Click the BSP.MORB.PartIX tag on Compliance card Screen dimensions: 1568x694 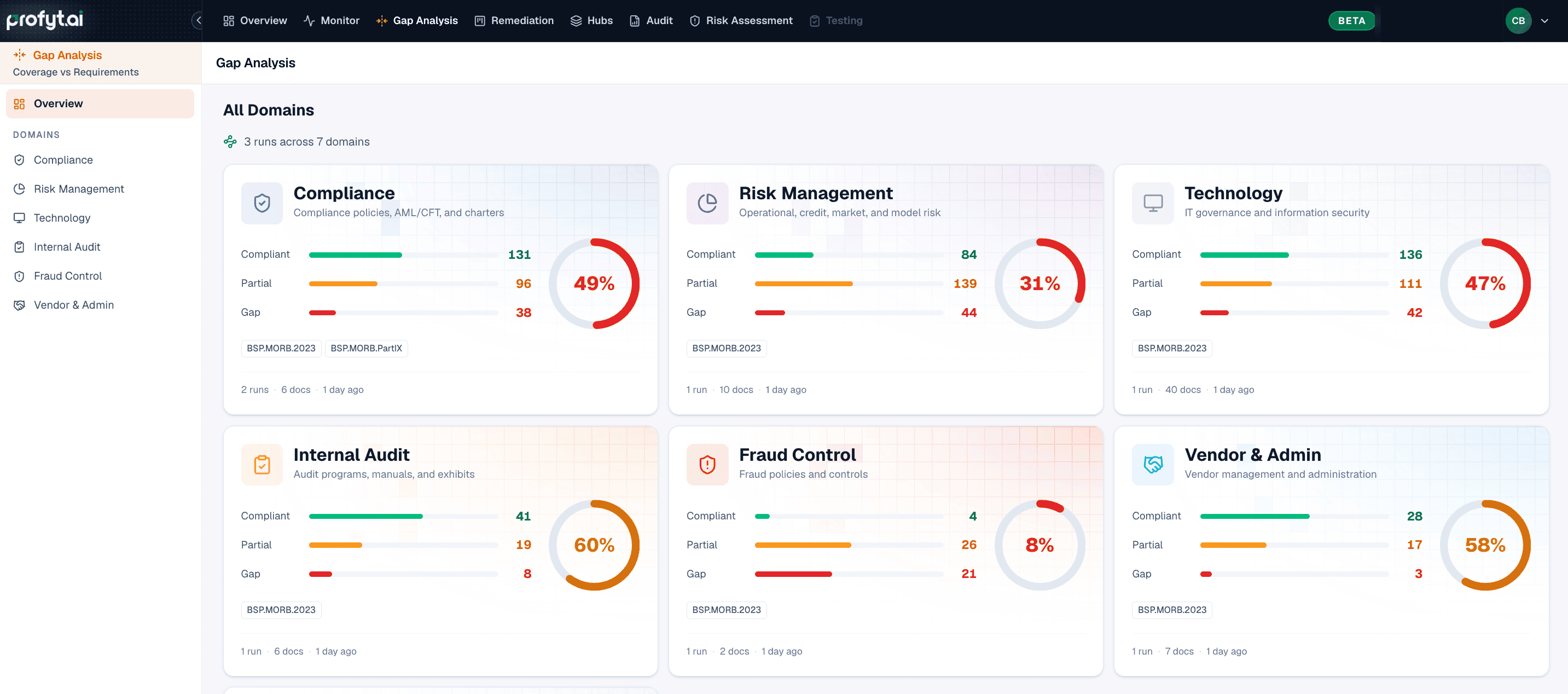(x=367, y=348)
